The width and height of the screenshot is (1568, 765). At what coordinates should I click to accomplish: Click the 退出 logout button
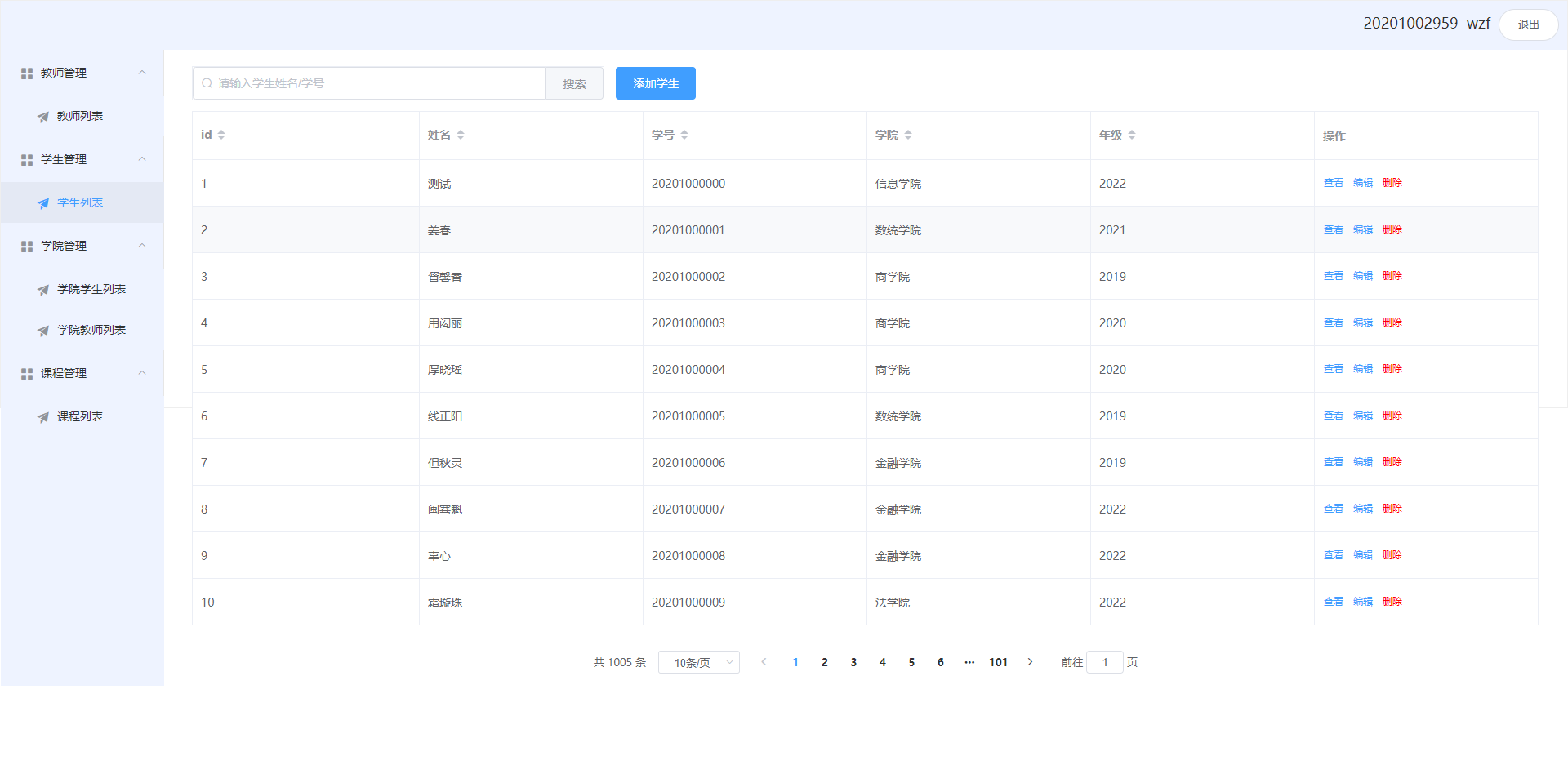1528,24
